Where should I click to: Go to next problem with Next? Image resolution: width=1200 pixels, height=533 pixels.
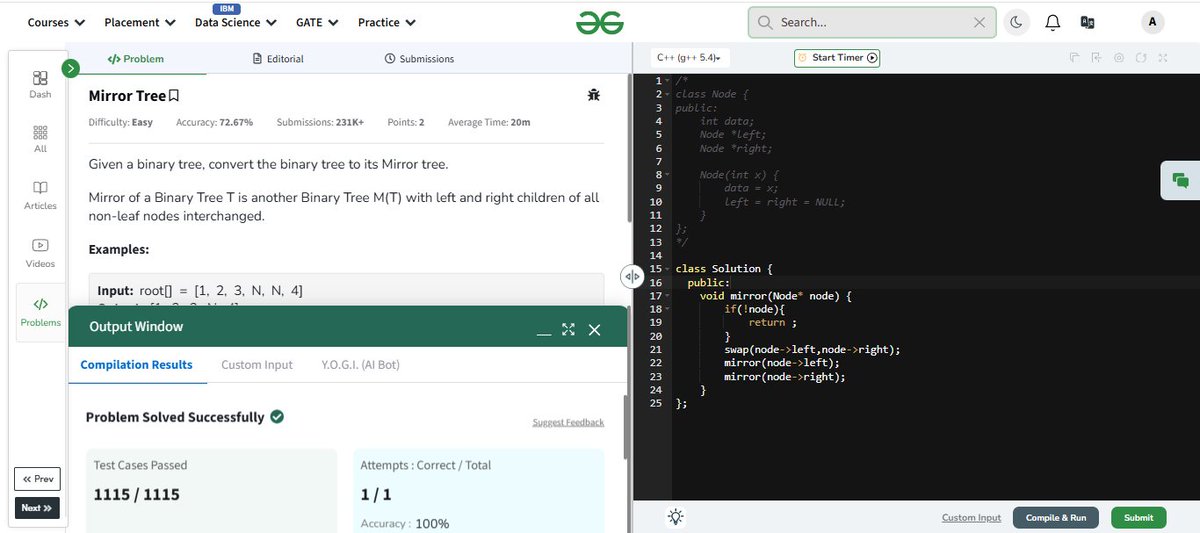pos(37,508)
